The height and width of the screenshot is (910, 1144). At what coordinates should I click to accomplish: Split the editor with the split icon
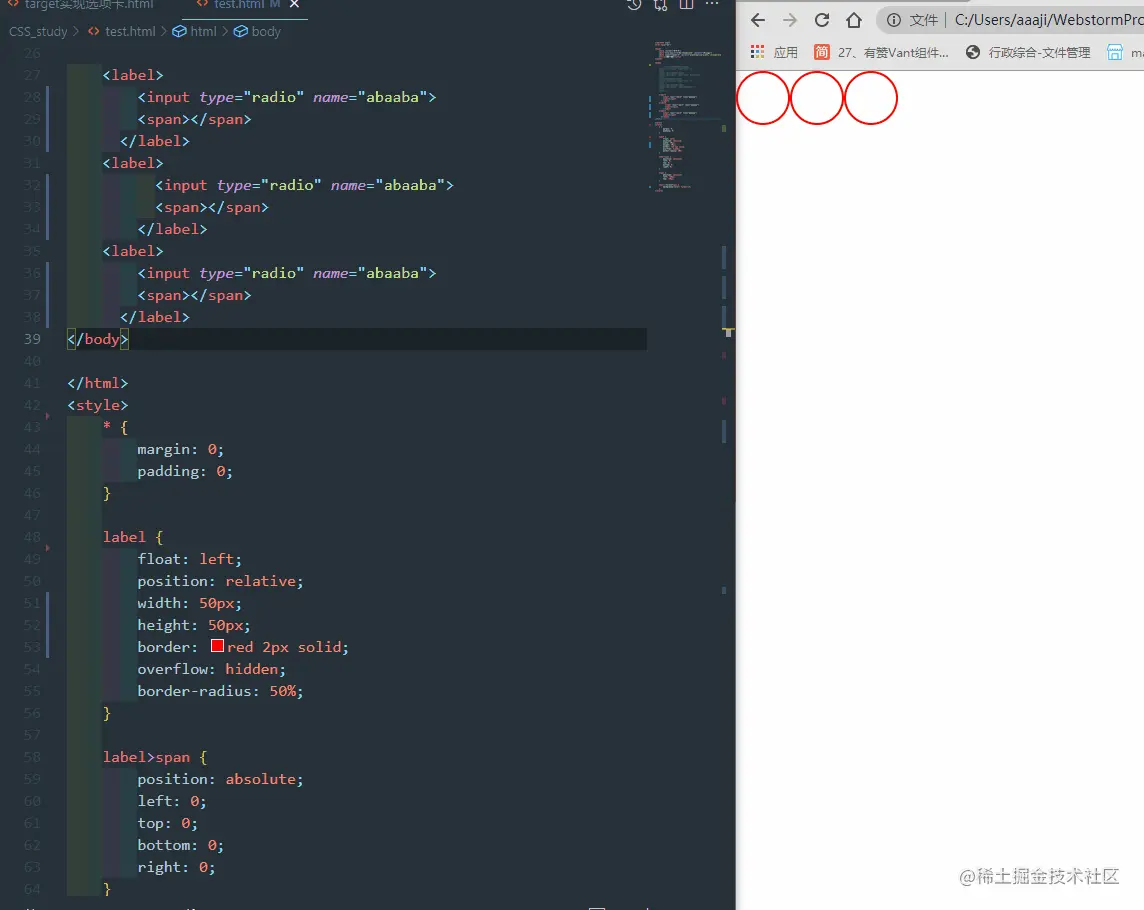pyautogui.click(x=687, y=5)
